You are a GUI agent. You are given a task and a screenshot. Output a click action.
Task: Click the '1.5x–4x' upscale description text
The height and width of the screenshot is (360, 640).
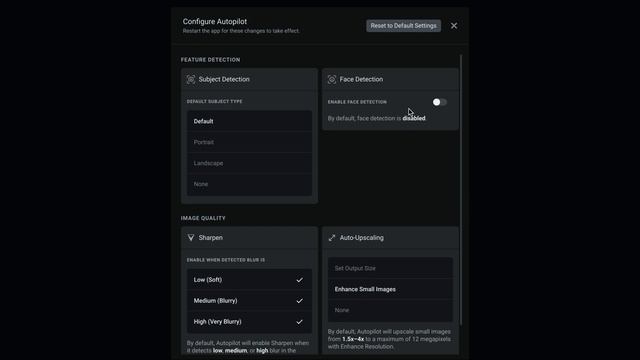tap(389, 339)
